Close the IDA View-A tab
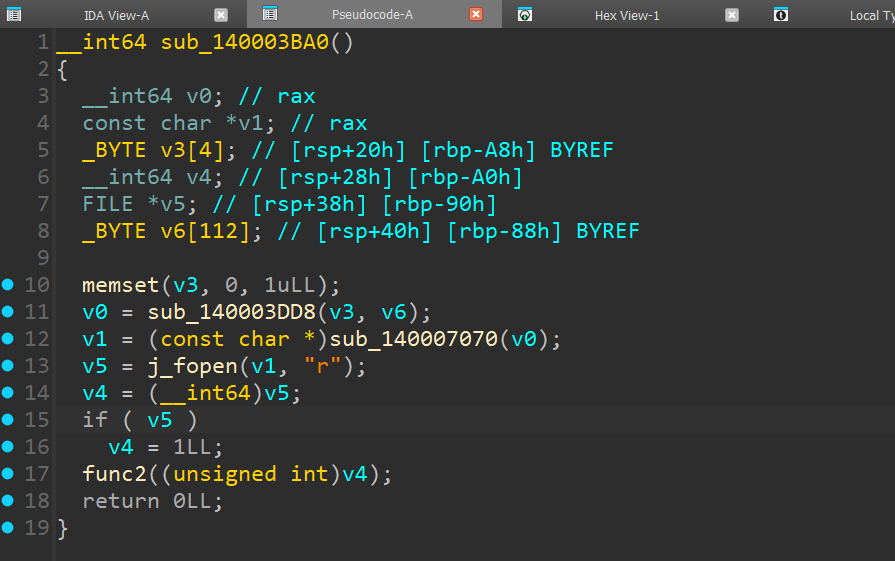Image resolution: width=895 pixels, height=561 pixels. [221, 15]
